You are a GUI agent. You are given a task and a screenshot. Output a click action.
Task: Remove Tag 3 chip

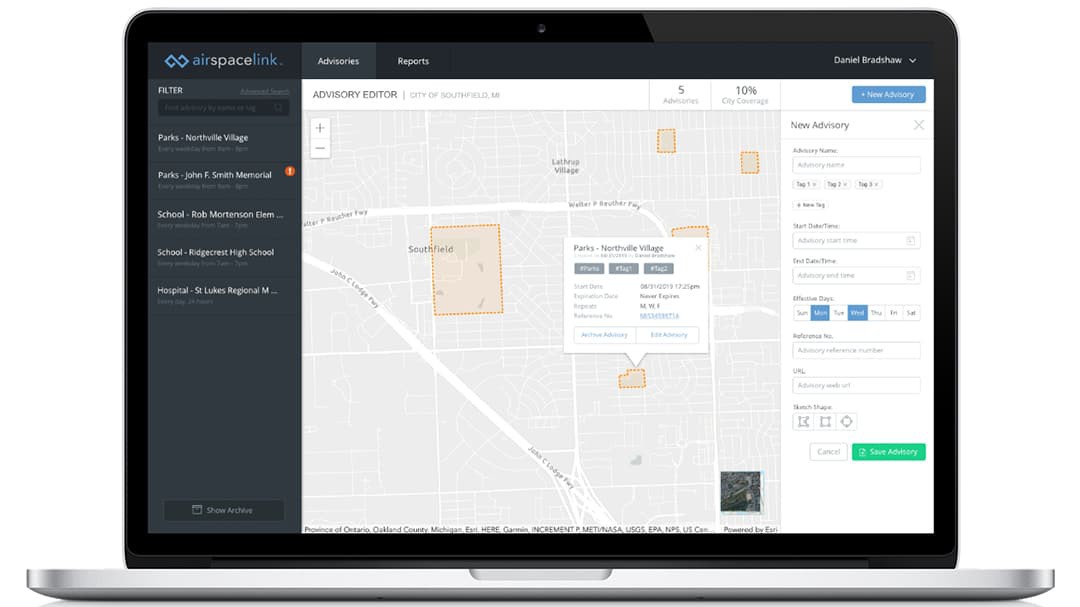click(x=876, y=185)
